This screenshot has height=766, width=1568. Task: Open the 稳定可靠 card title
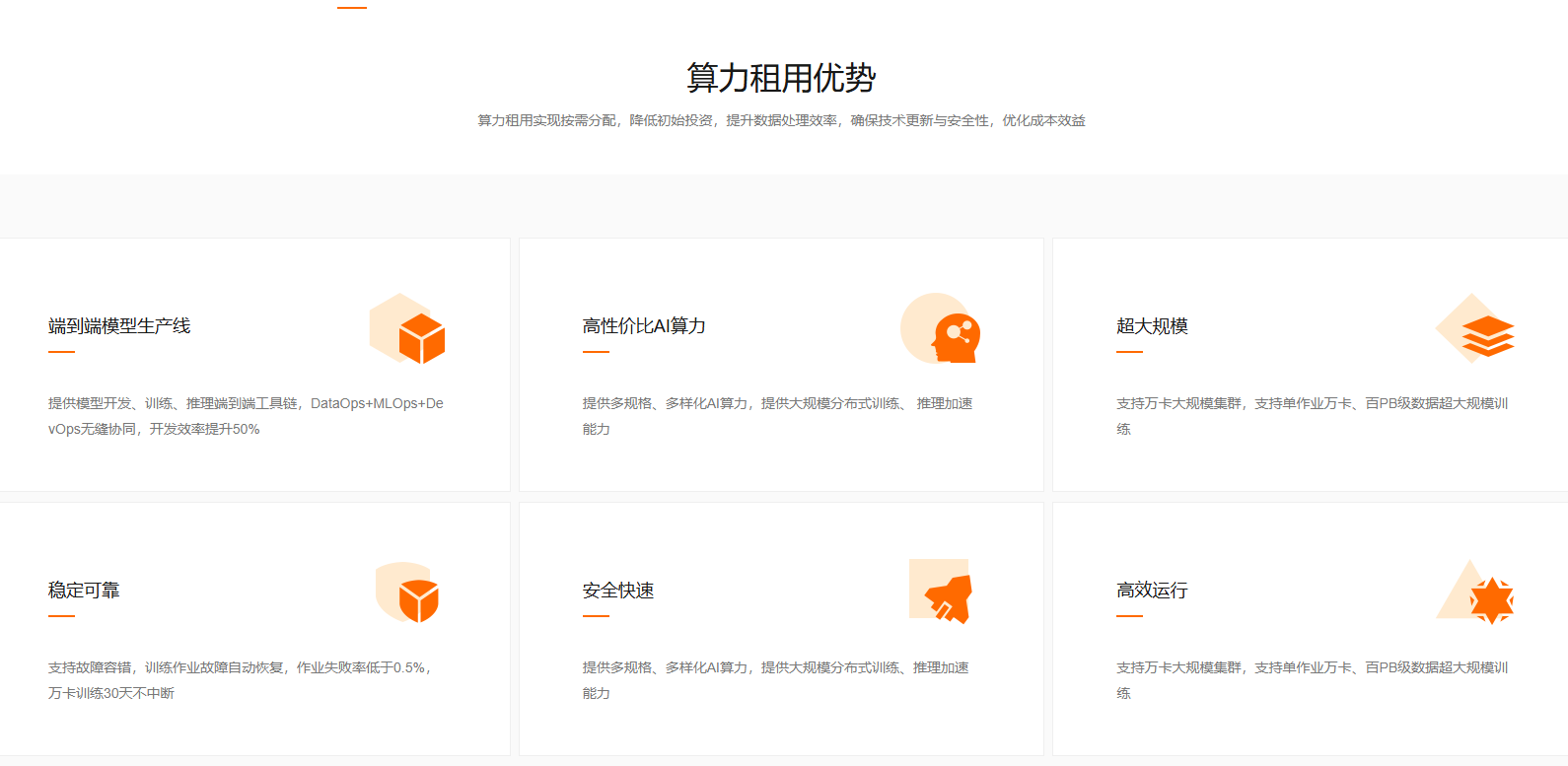pyautogui.click(x=84, y=591)
